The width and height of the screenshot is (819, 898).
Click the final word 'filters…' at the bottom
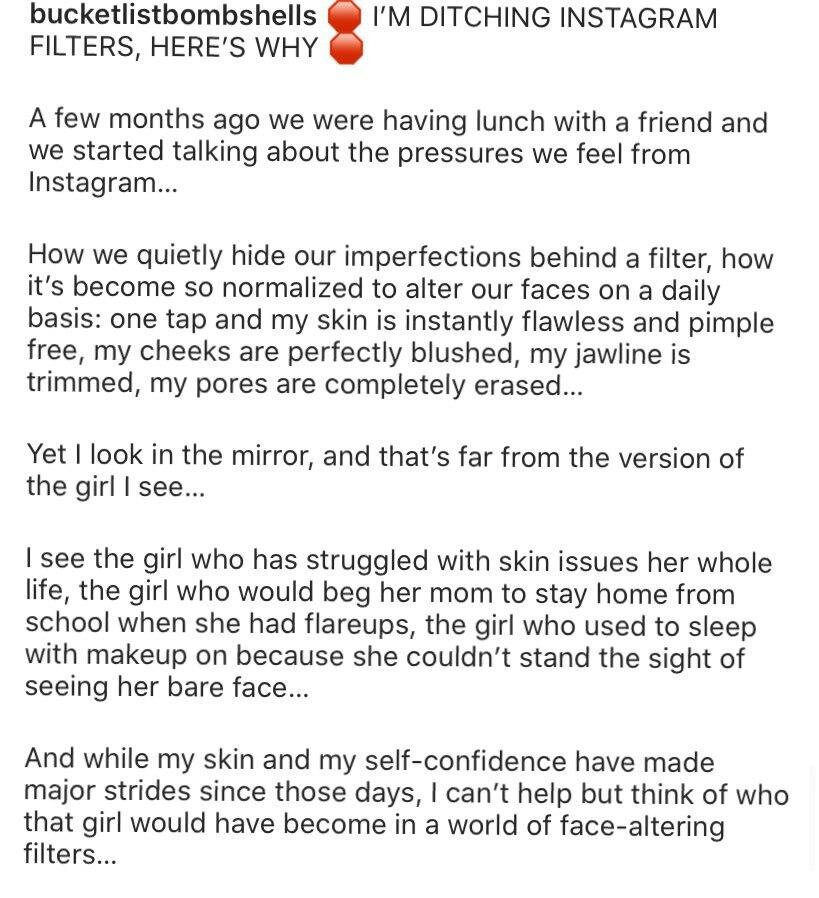(x=70, y=854)
